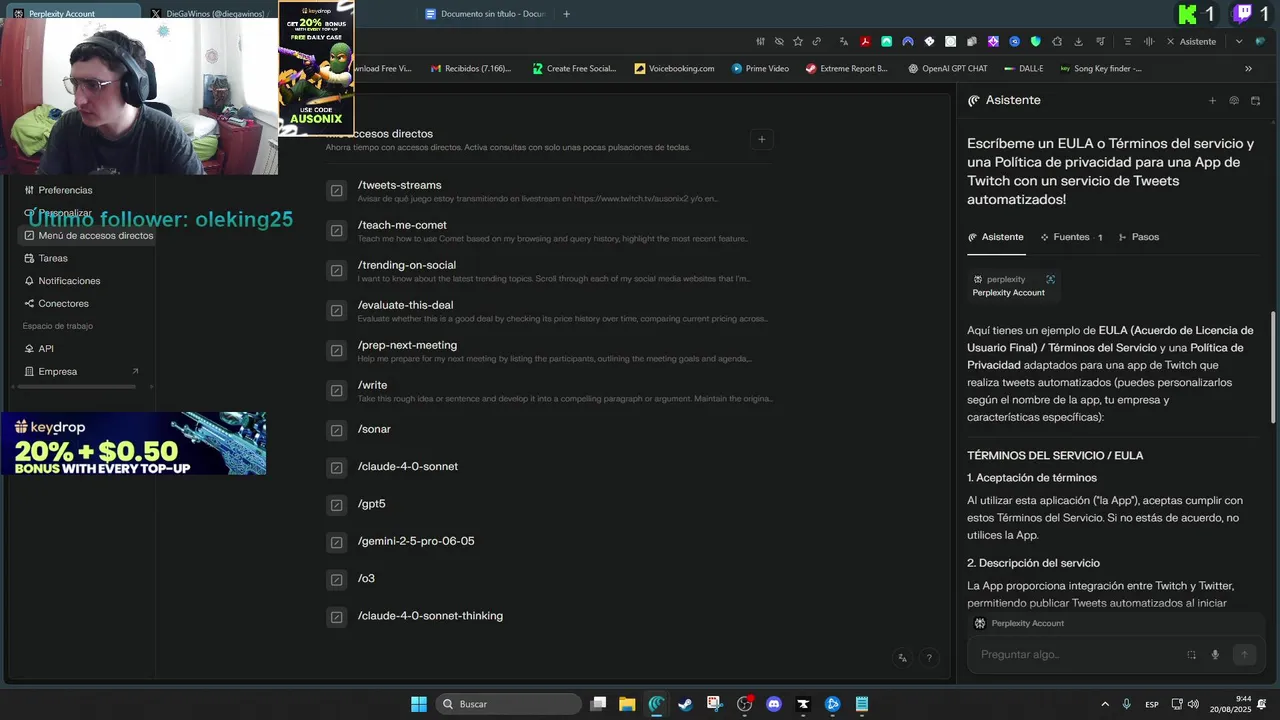Expand the bookmarks overflow chevron
The height and width of the screenshot is (720, 1280).
click(1248, 69)
